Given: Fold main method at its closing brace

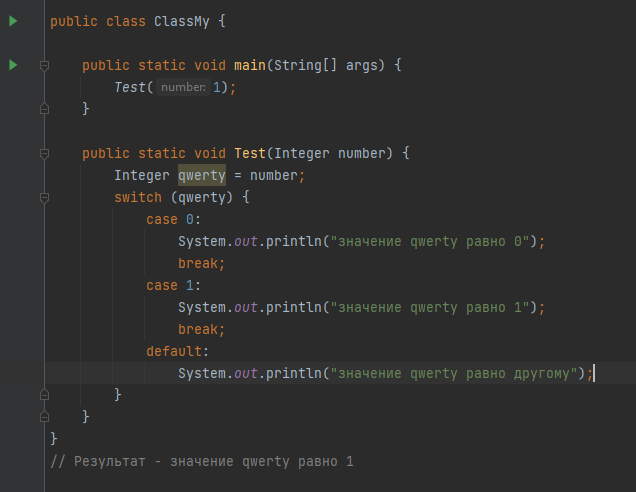Looking at the screenshot, I should coord(45,109).
